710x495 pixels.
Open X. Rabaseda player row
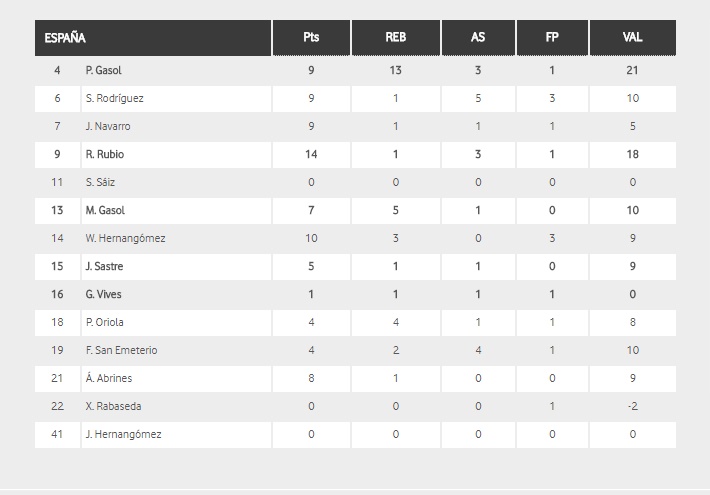(x=112, y=407)
